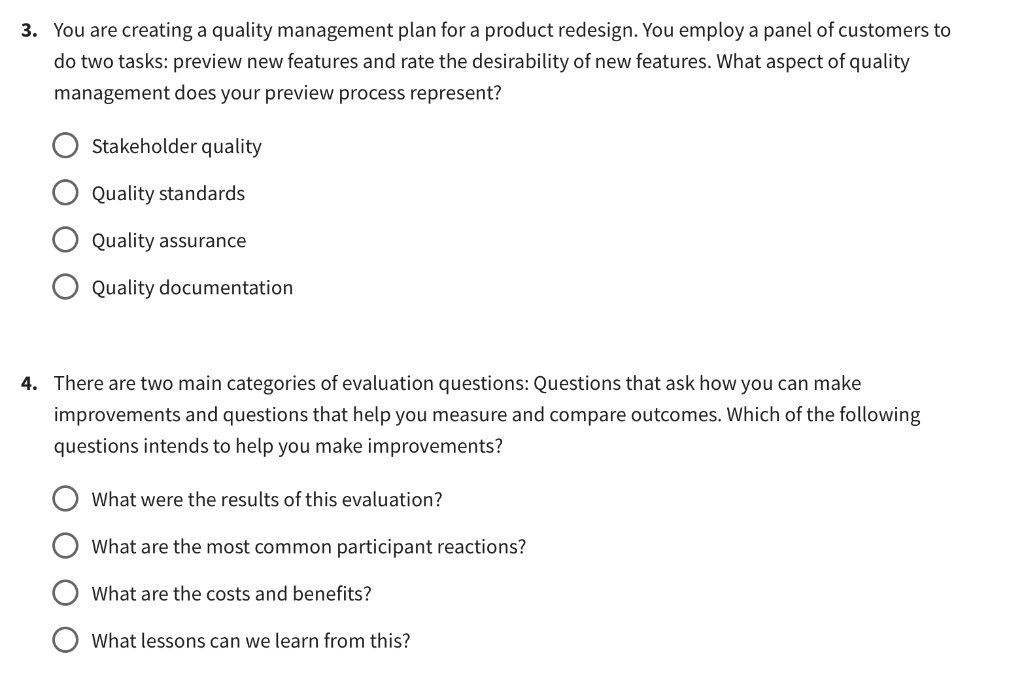Click the 'Quality assurance' answer label
1024x696 pixels.
[x=169, y=240]
